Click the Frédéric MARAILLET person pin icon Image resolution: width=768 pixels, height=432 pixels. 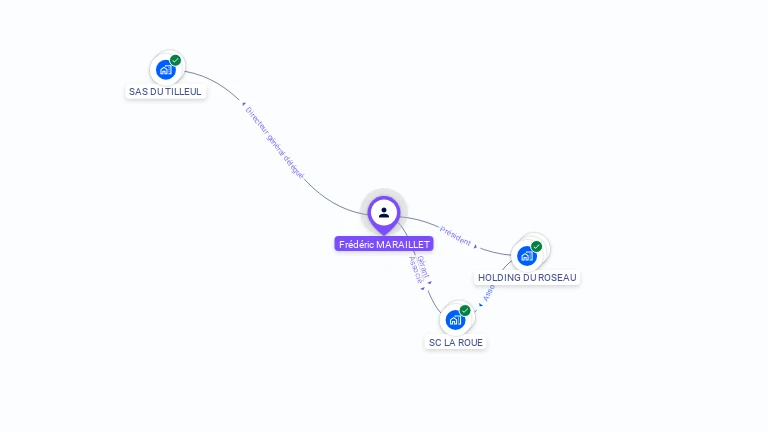pos(384,214)
